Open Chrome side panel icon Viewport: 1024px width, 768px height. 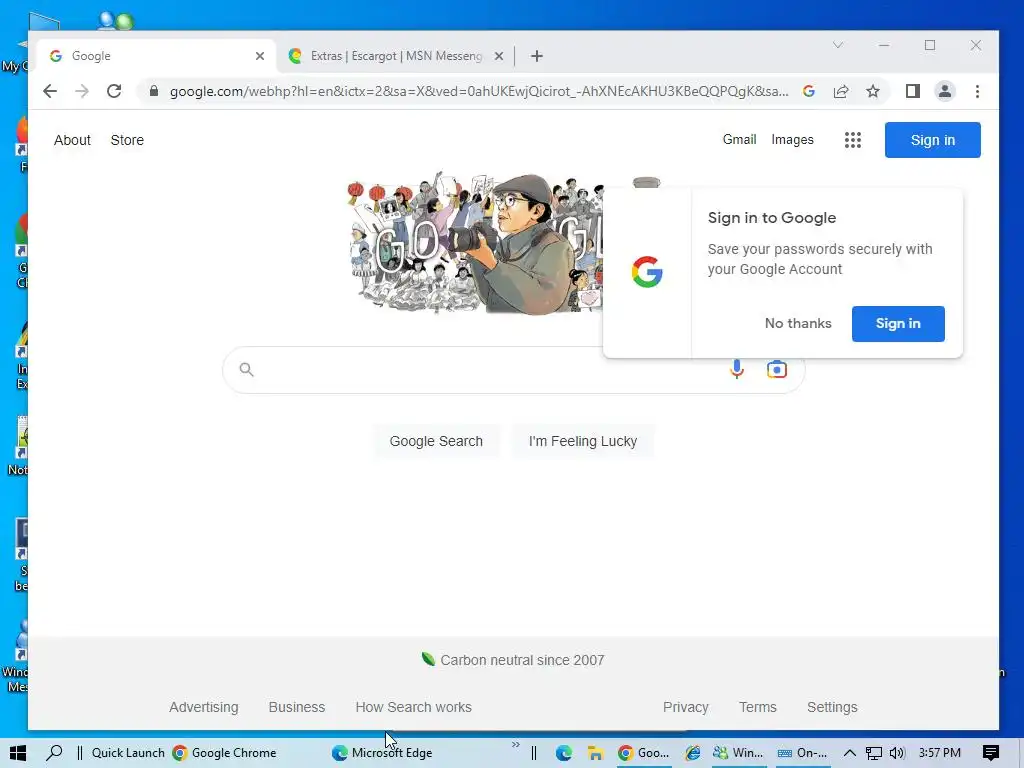tap(912, 91)
